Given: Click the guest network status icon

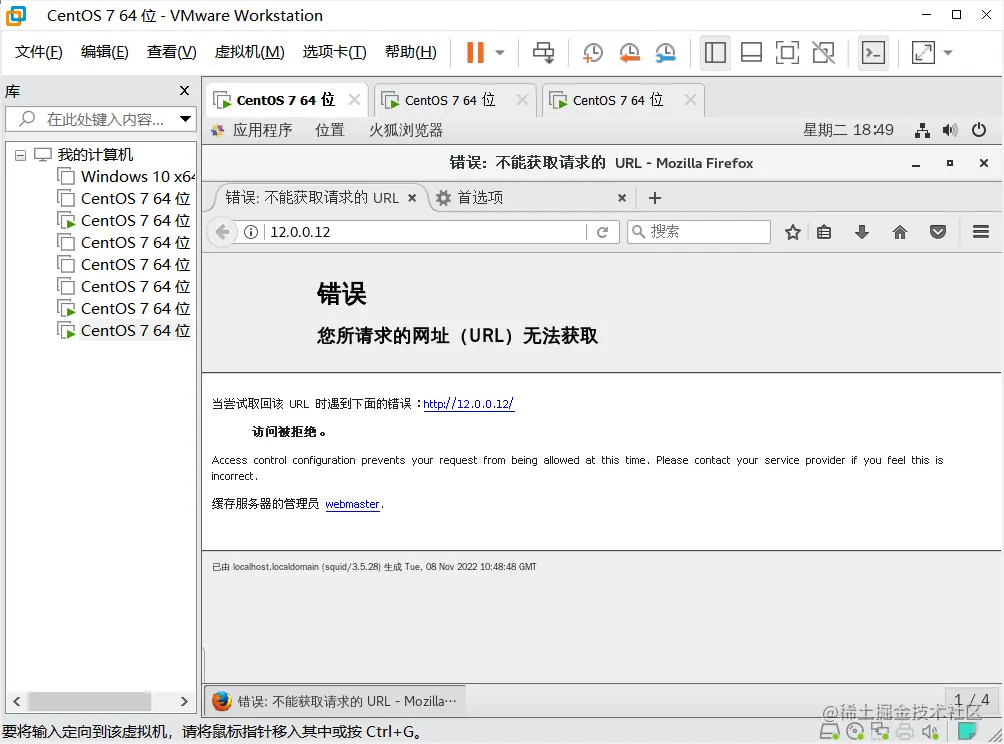Looking at the screenshot, I should tap(922, 131).
